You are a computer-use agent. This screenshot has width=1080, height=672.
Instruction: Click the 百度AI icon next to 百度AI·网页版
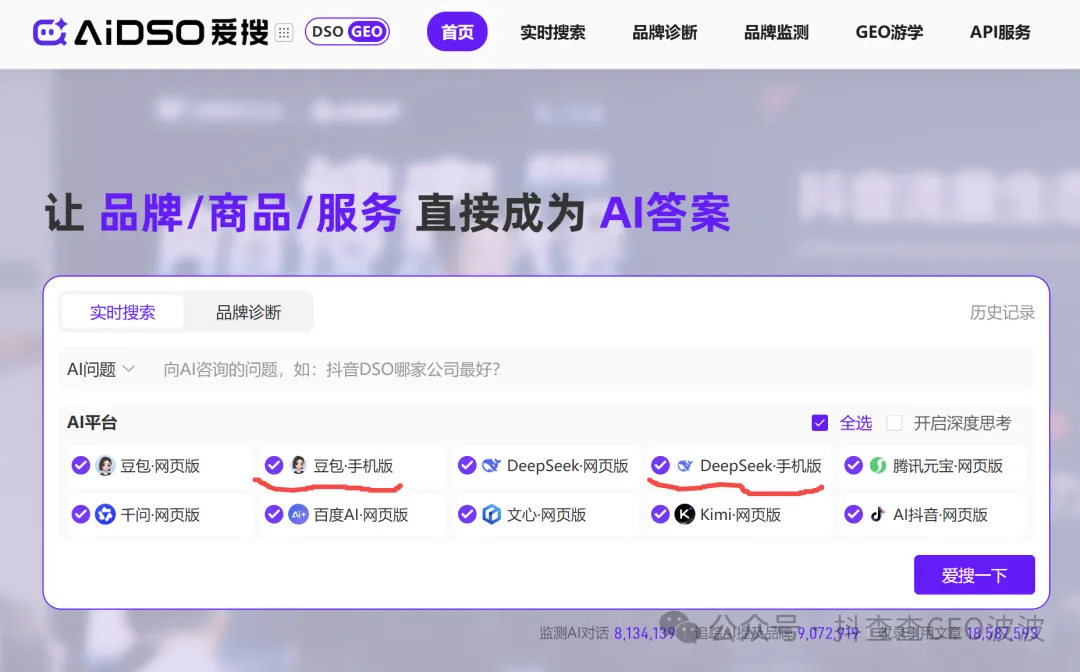pyautogui.click(x=297, y=514)
